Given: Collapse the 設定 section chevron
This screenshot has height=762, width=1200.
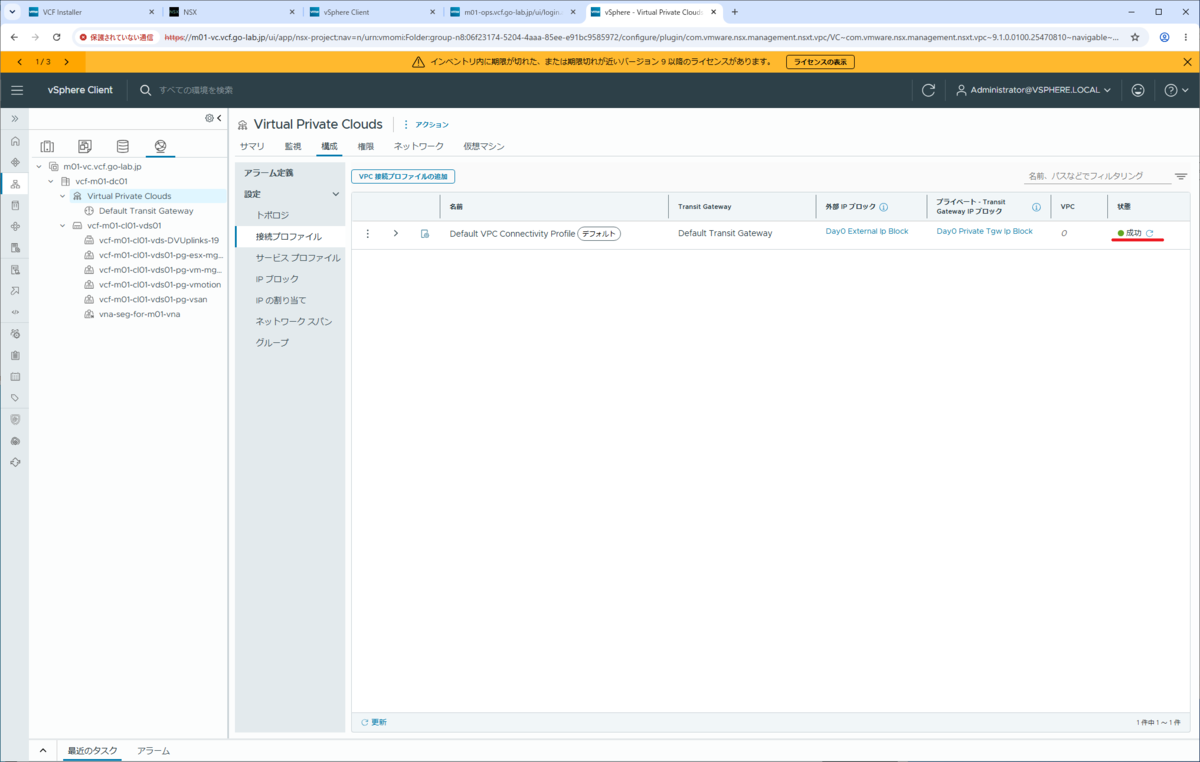Looking at the screenshot, I should point(336,194).
